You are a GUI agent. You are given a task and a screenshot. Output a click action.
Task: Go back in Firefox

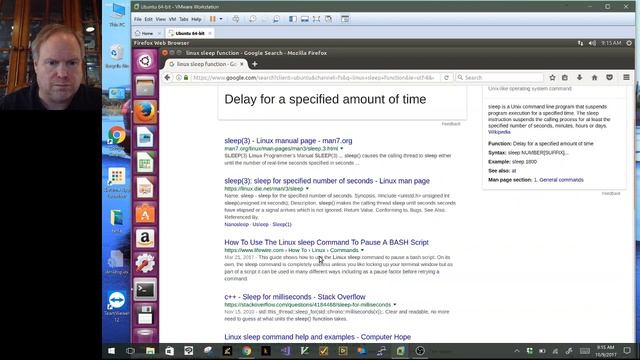point(167,78)
